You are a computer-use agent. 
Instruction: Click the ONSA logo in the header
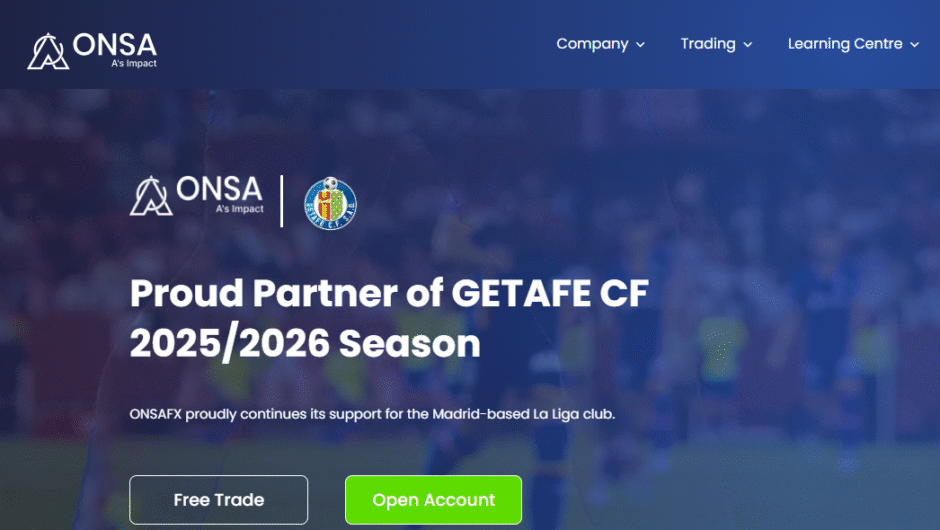[x=92, y=50]
